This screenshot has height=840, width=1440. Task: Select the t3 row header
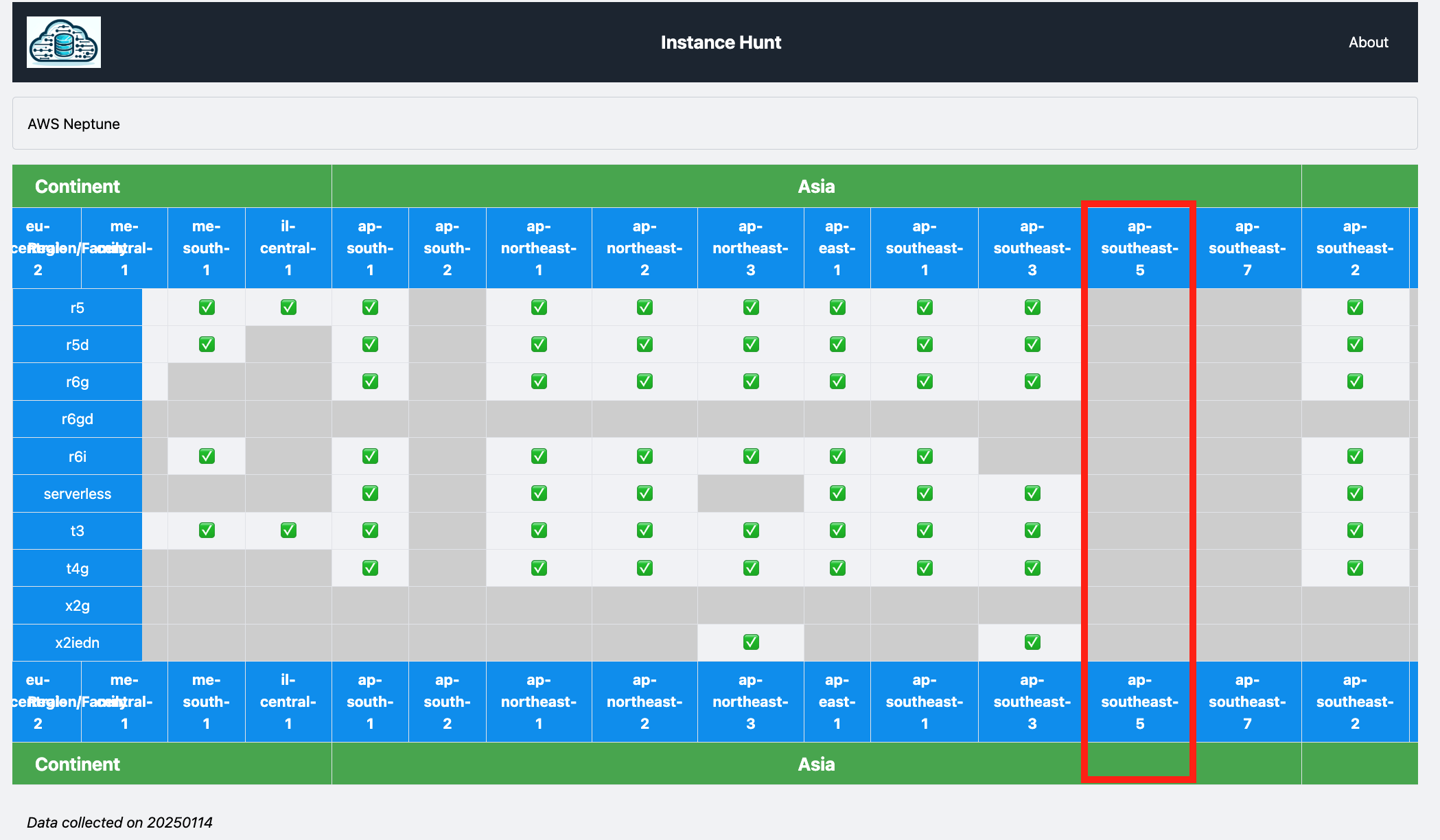click(78, 530)
